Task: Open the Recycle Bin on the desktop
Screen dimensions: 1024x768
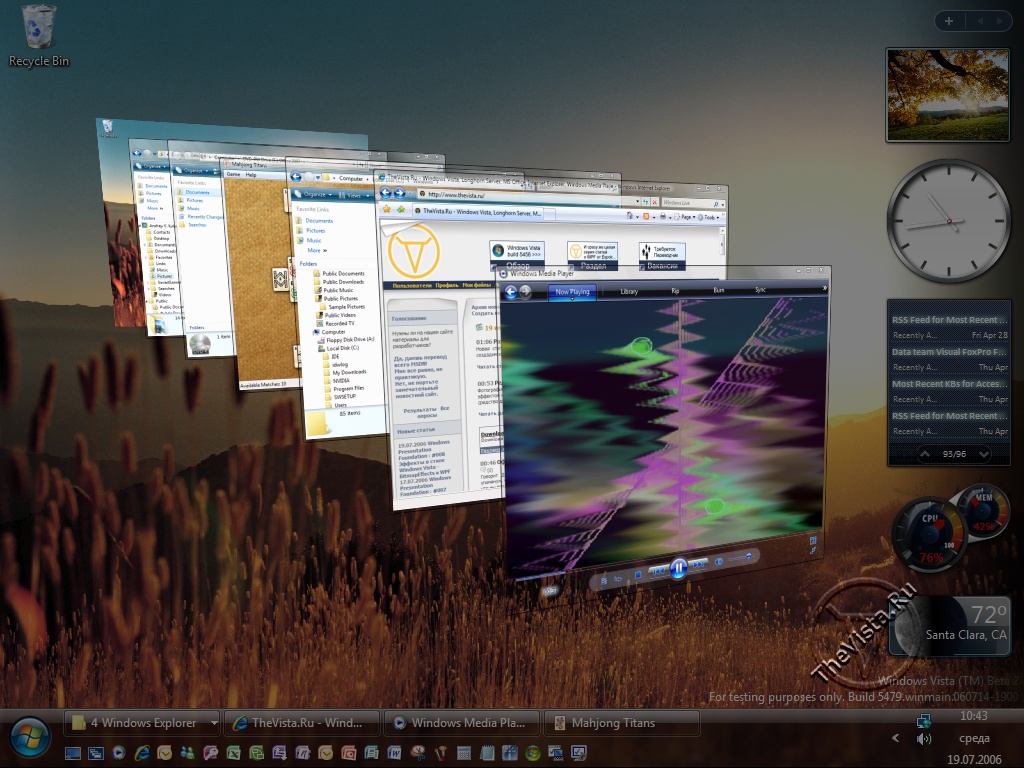Action: coord(38,36)
